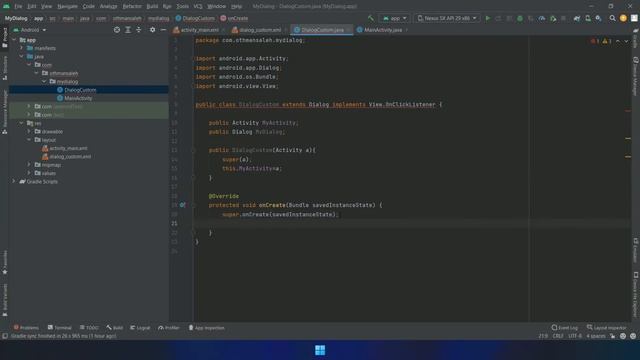
Task: Toggle the Structure side tab
Action: [4, 68]
